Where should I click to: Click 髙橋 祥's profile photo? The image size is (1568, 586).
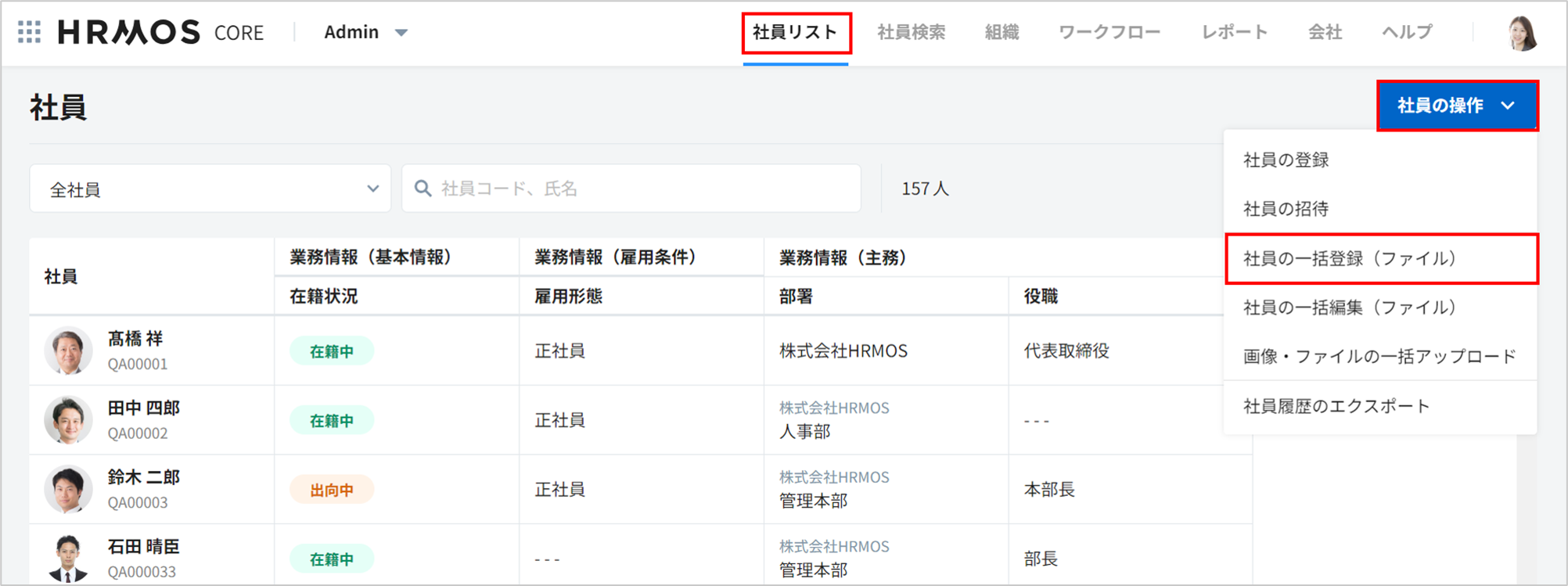[x=68, y=351]
